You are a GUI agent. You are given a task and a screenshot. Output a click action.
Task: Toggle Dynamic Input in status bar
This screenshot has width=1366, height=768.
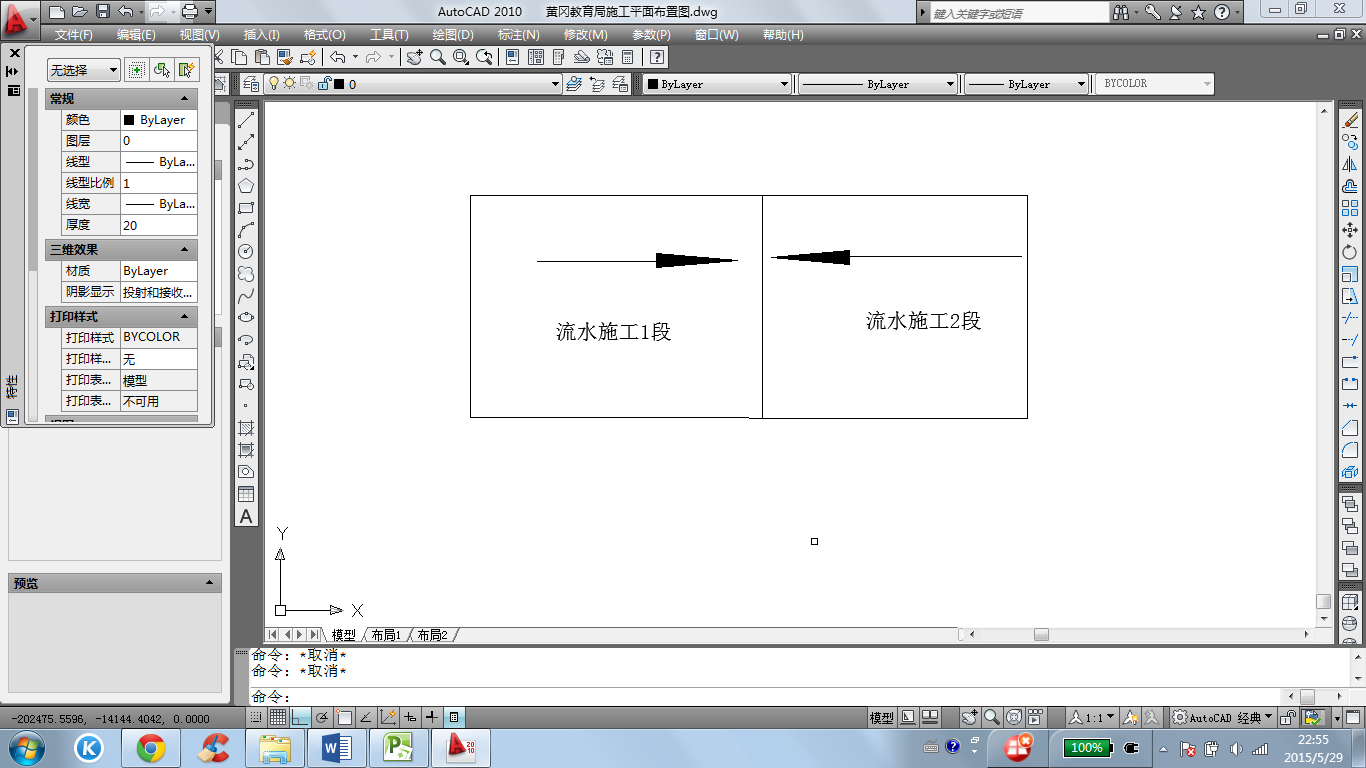click(x=410, y=717)
